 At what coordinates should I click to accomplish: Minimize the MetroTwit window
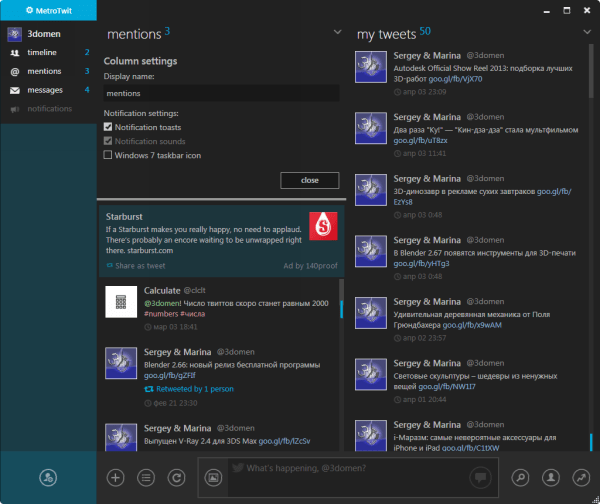[x=547, y=11]
